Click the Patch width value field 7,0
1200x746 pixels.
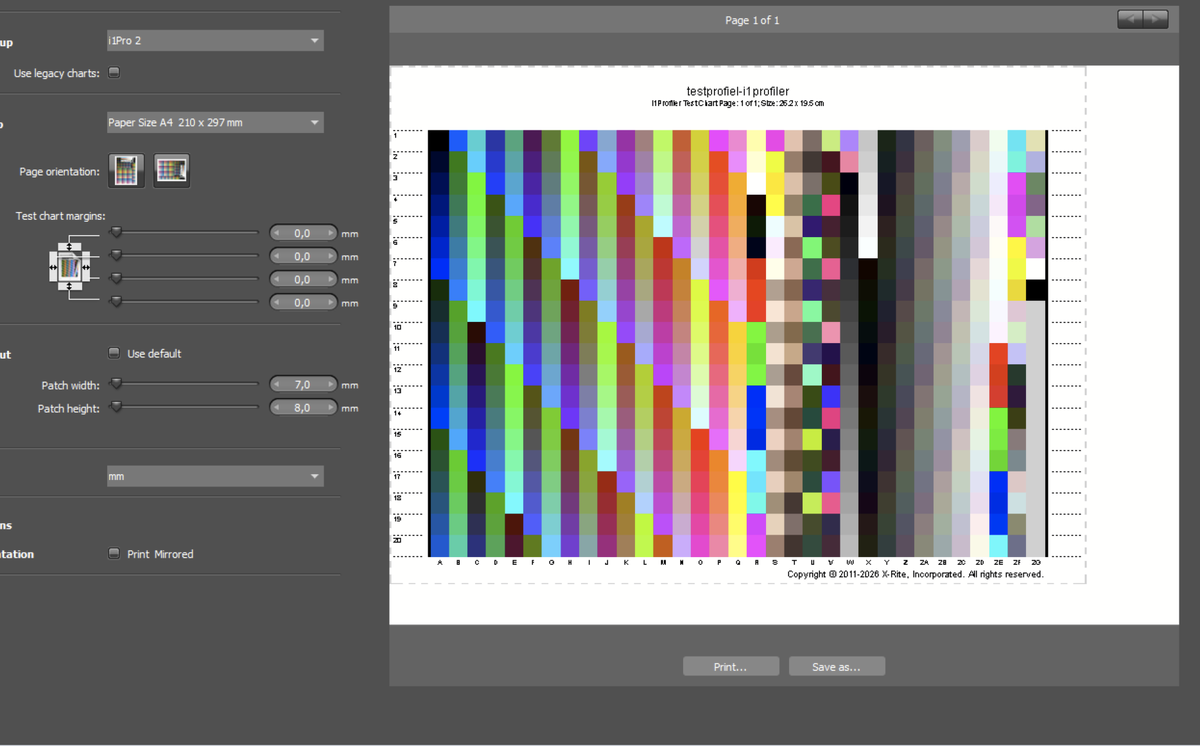click(x=303, y=385)
